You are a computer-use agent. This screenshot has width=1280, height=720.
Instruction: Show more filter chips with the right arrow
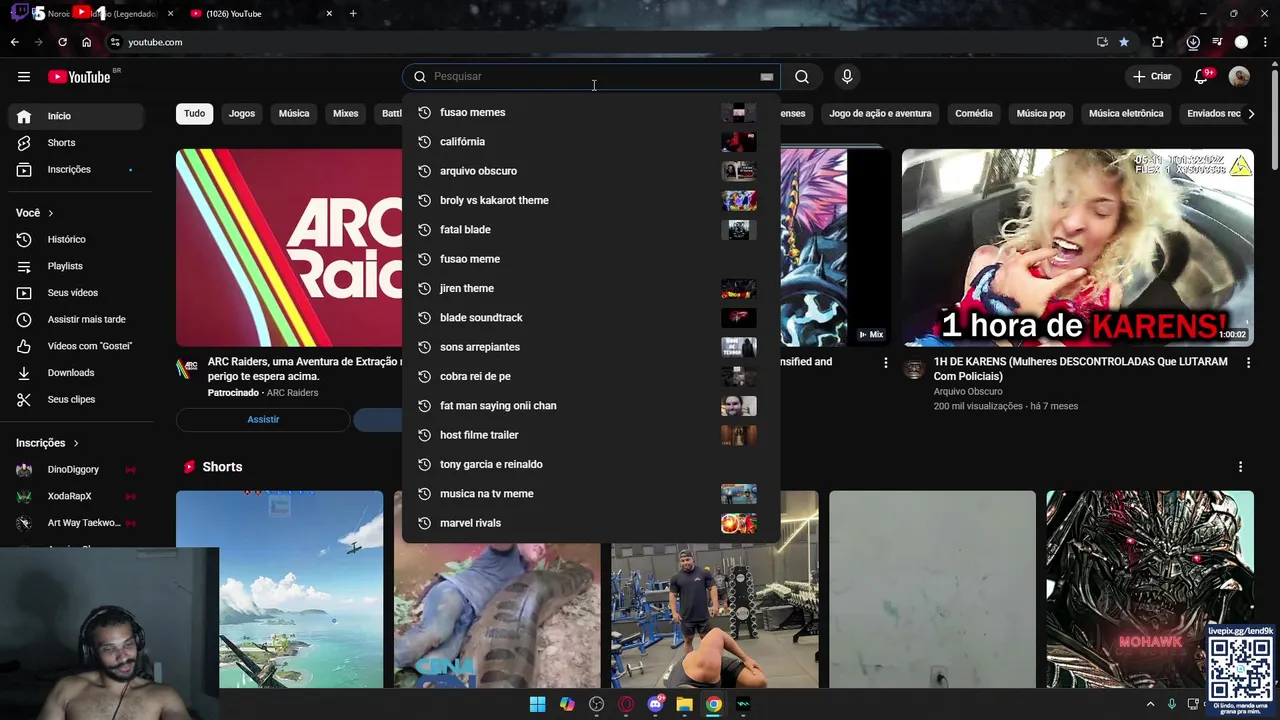click(1250, 114)
